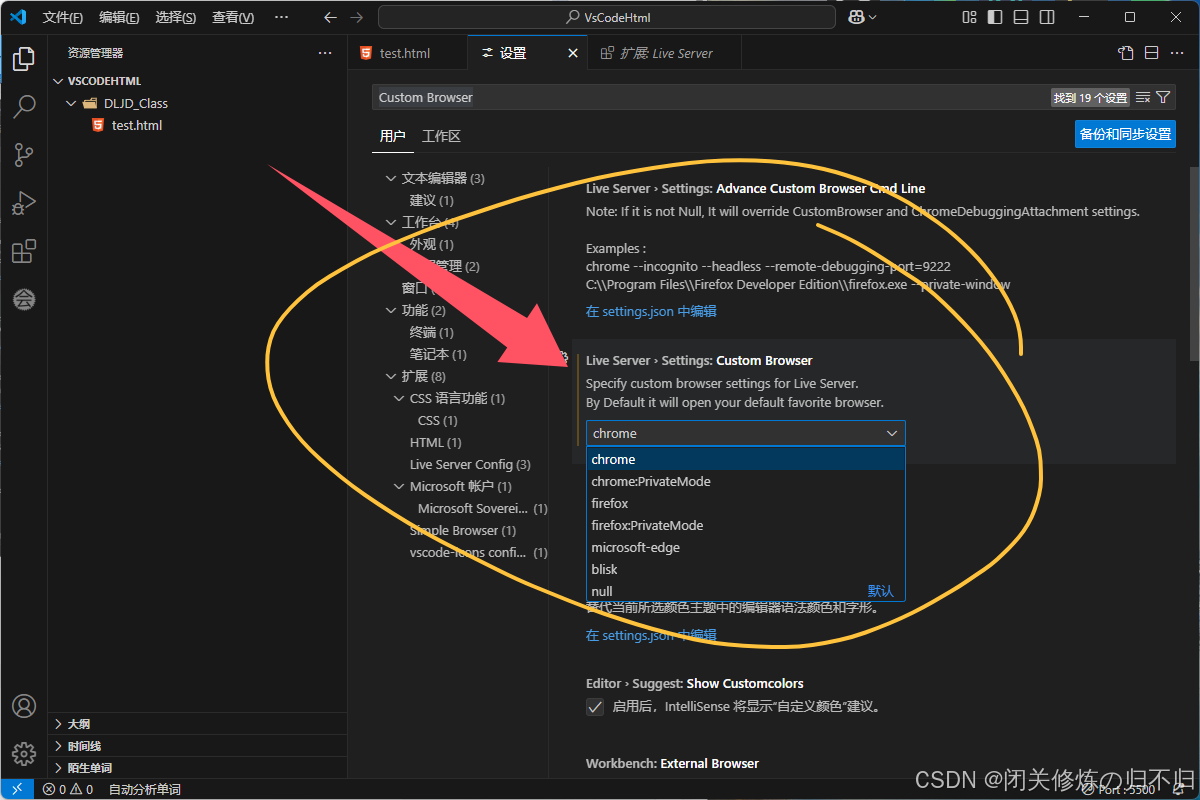
Task: Go forward with the right arrow
Action: pos(358,17)
